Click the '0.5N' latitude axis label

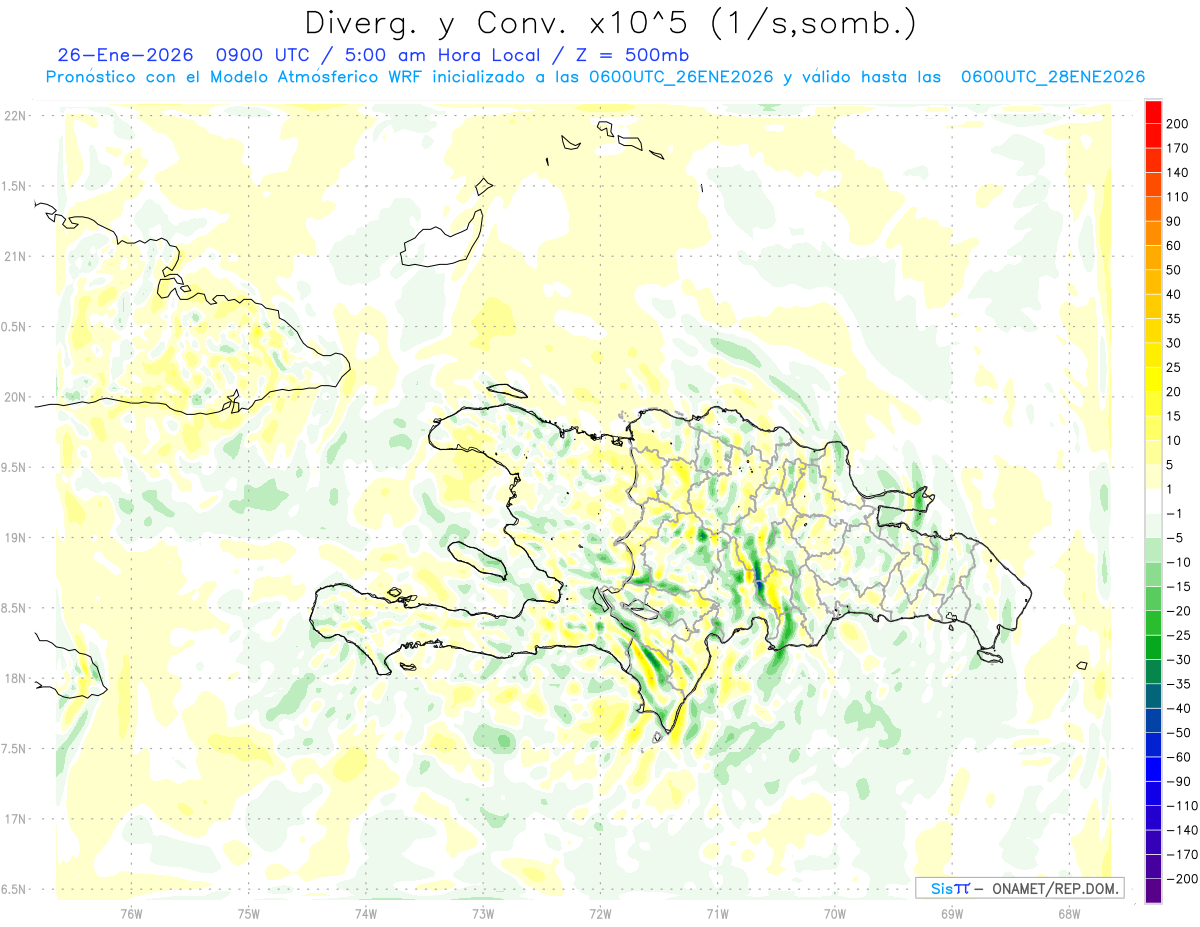(x=15, y=327)
